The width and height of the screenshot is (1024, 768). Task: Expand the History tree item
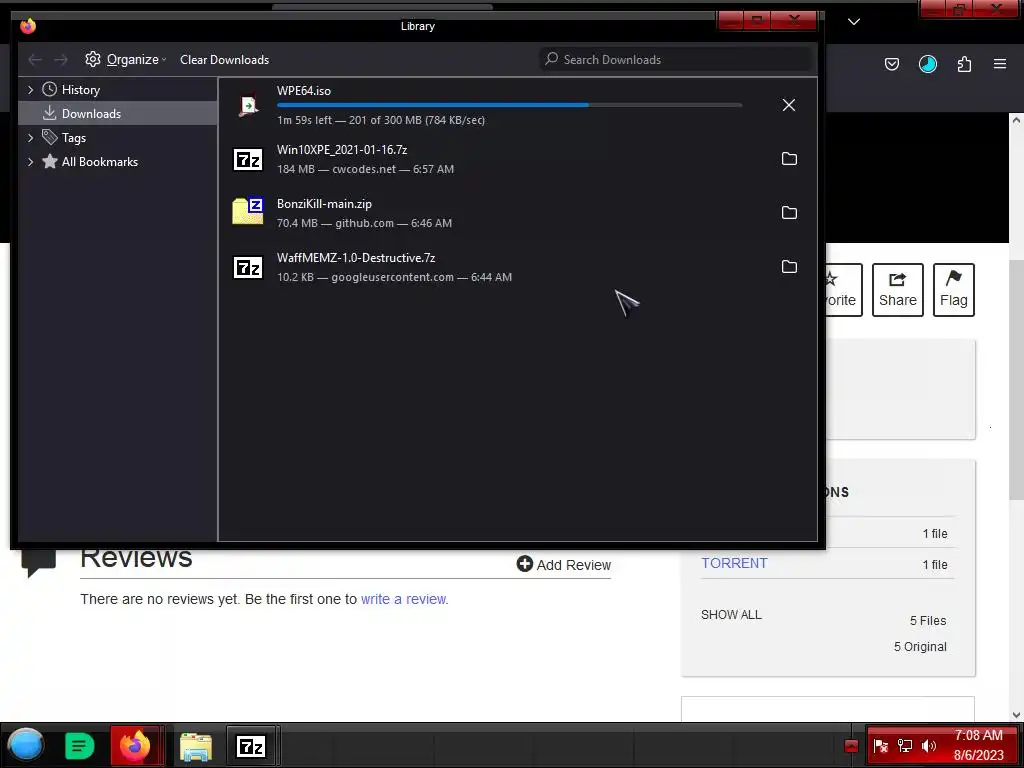coord(30,89)
